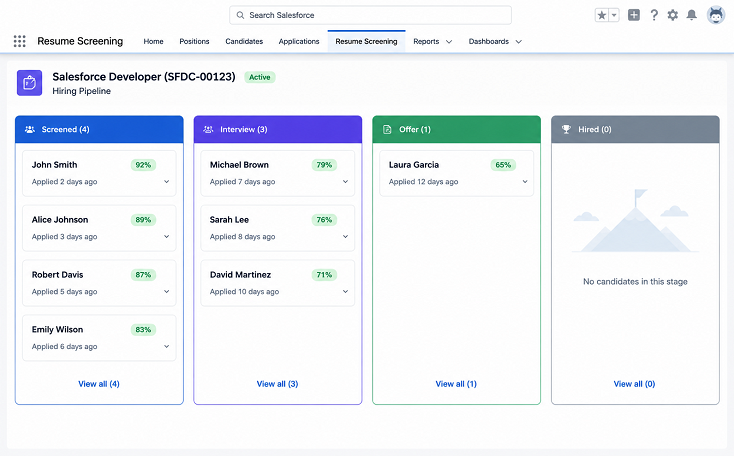Expand Laura Garcia's card chevron
This screenshot has height=456, width=734.
point(525,182)
